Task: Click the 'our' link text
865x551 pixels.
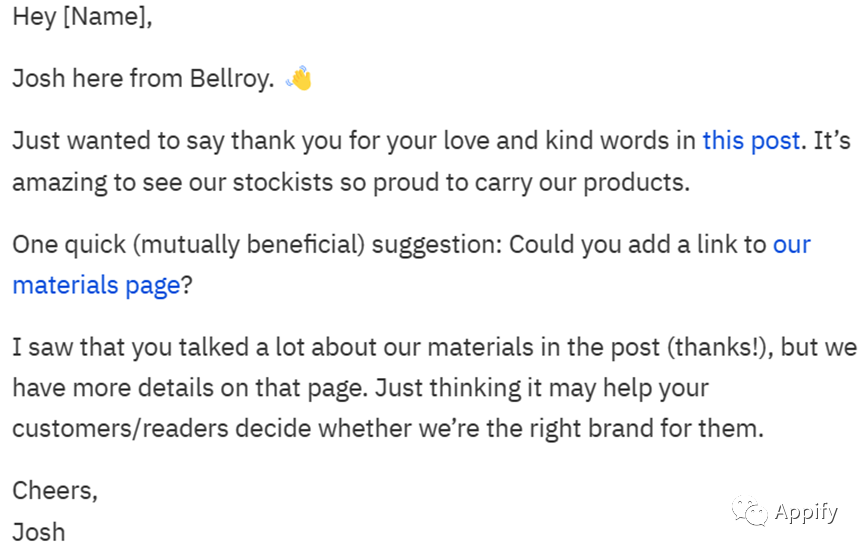Action: [792, 244]
